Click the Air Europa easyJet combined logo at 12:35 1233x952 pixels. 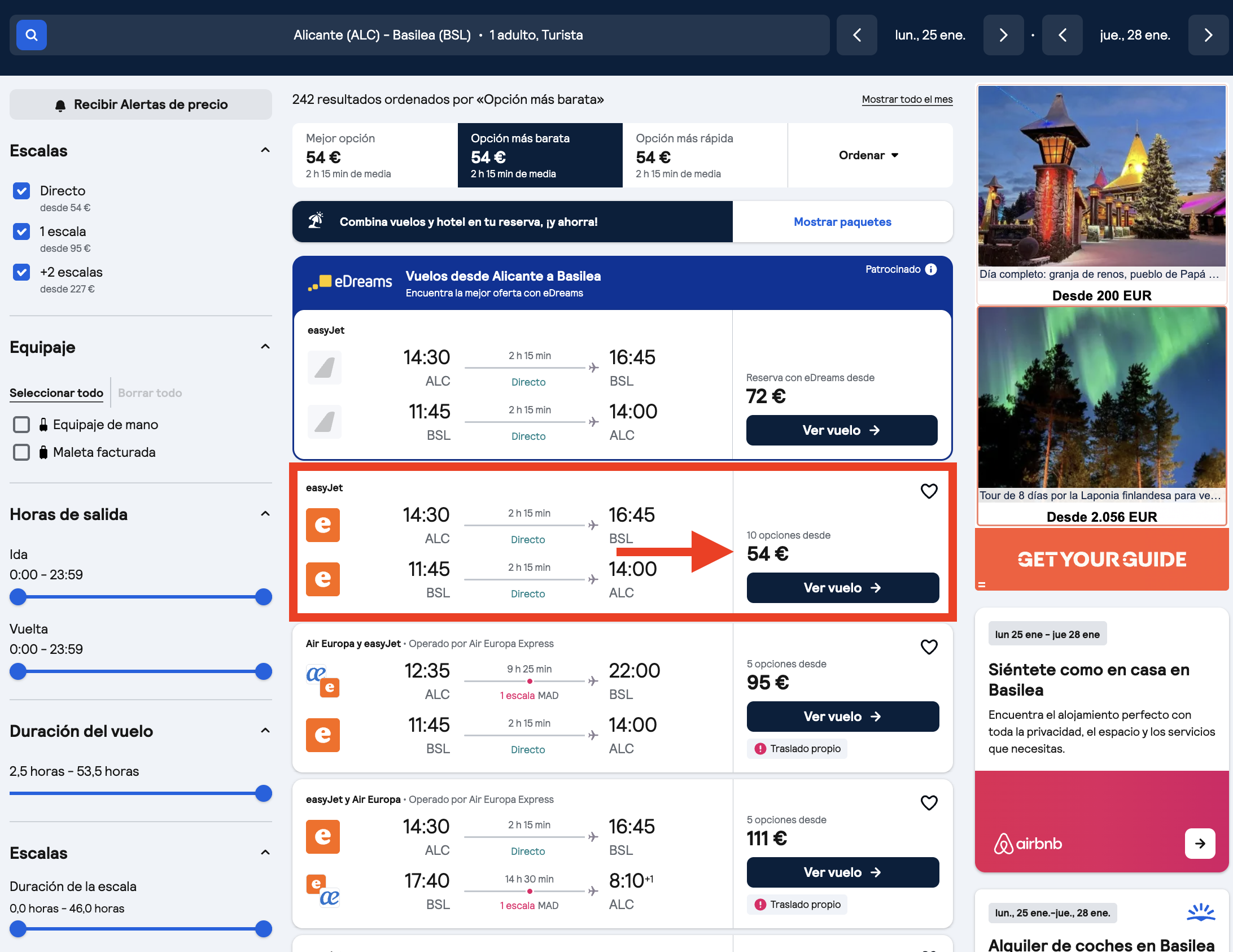(323, 680)
